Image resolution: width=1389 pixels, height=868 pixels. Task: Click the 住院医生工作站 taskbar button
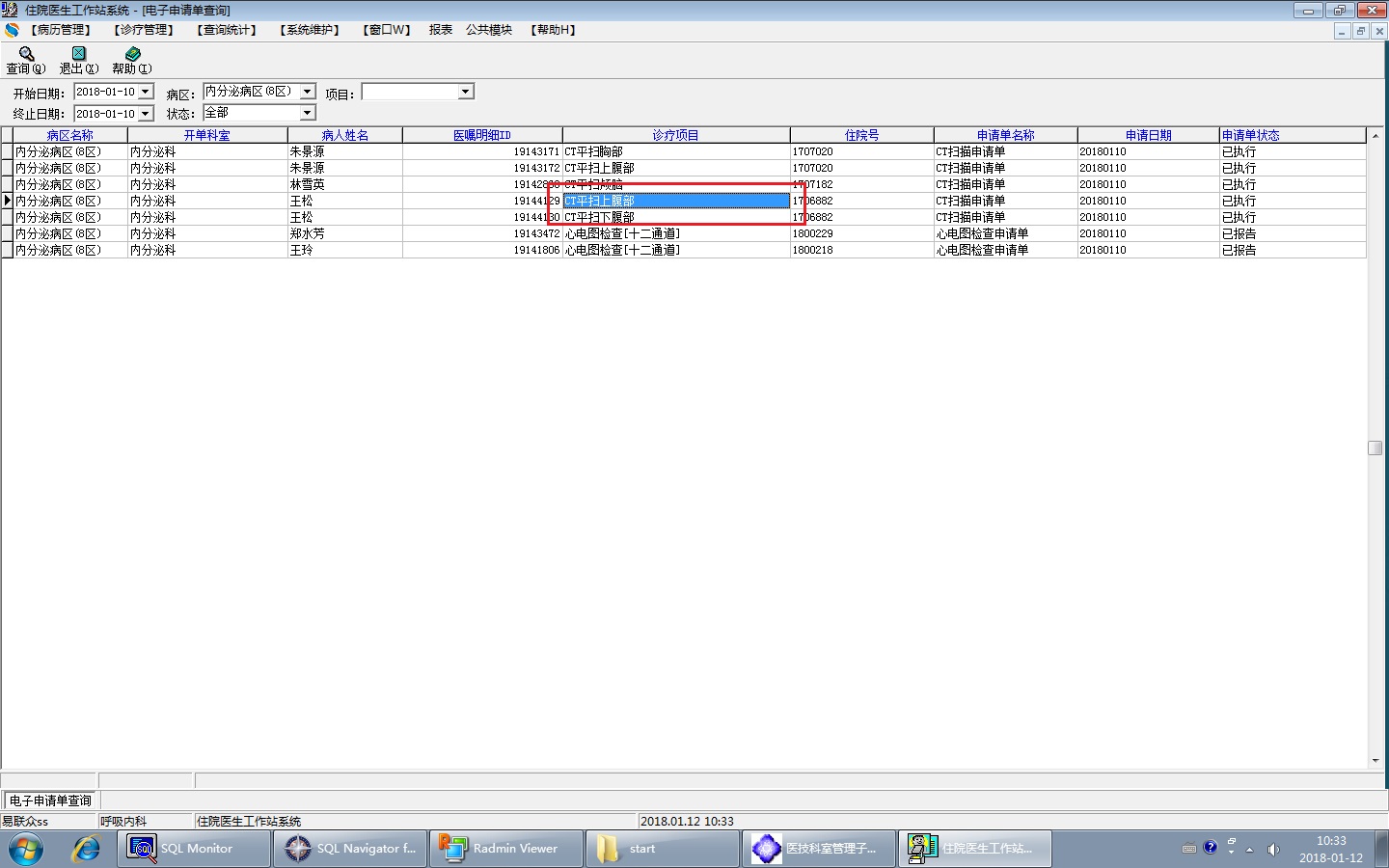[975, 849]
